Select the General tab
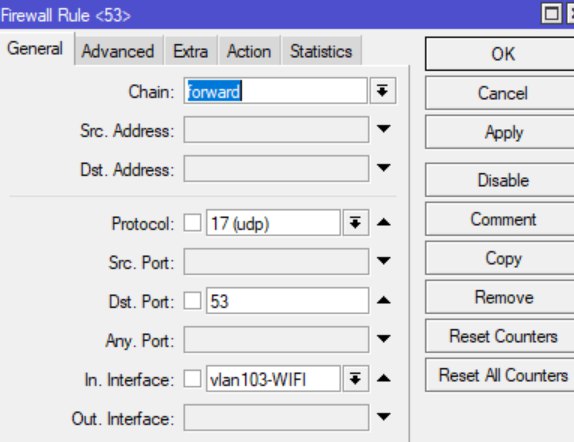Screen dimensions: 574x442 (36, 49)
